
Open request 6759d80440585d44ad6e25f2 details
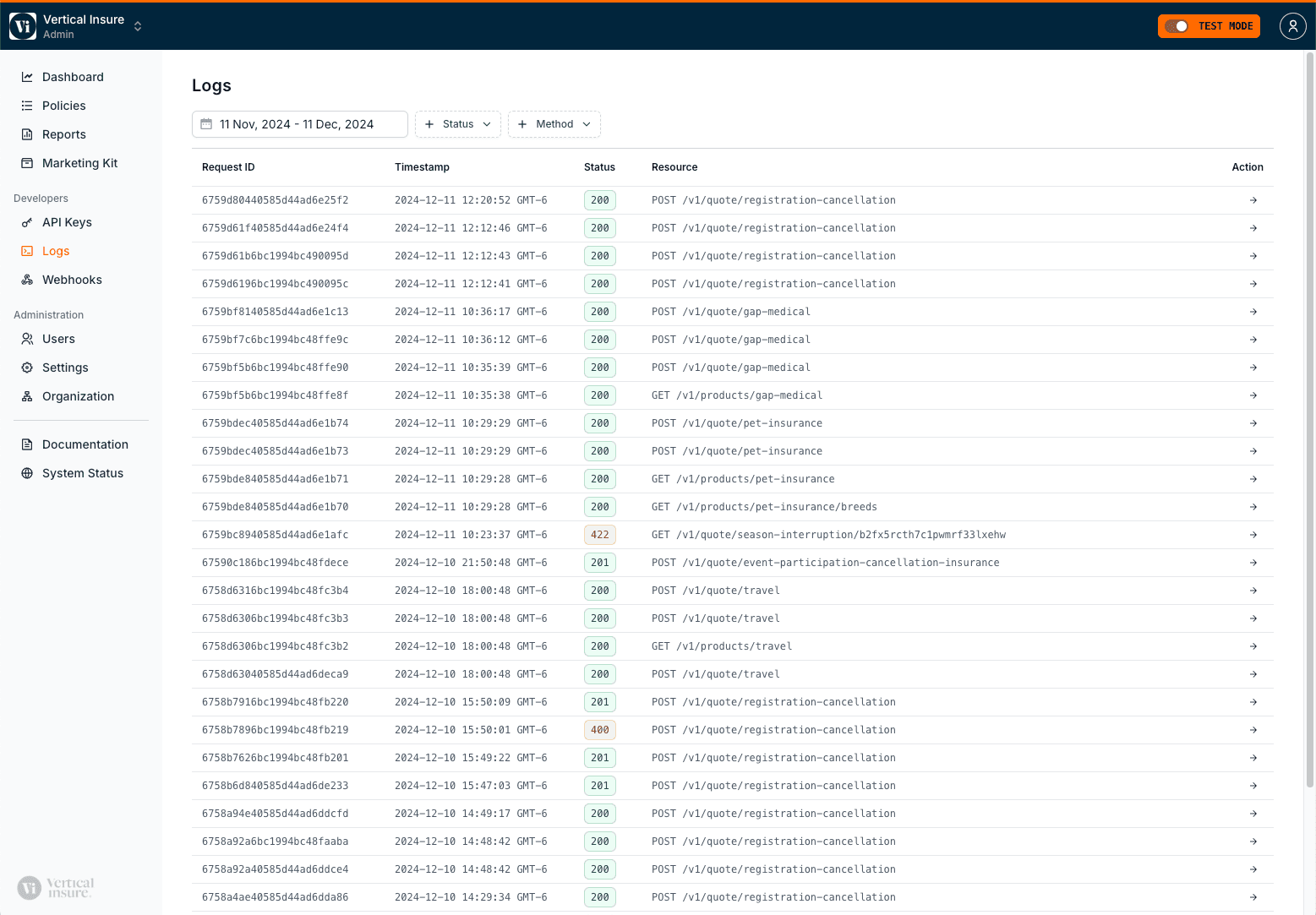point(1253,200)
